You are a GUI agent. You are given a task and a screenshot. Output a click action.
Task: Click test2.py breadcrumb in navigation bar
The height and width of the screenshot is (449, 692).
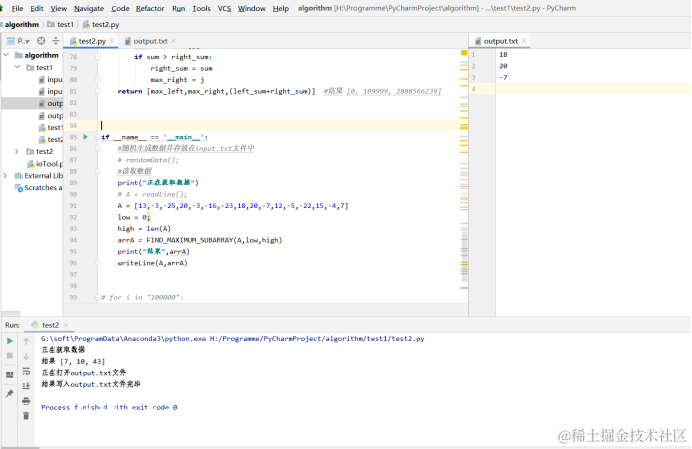click(x=101, y=24)
